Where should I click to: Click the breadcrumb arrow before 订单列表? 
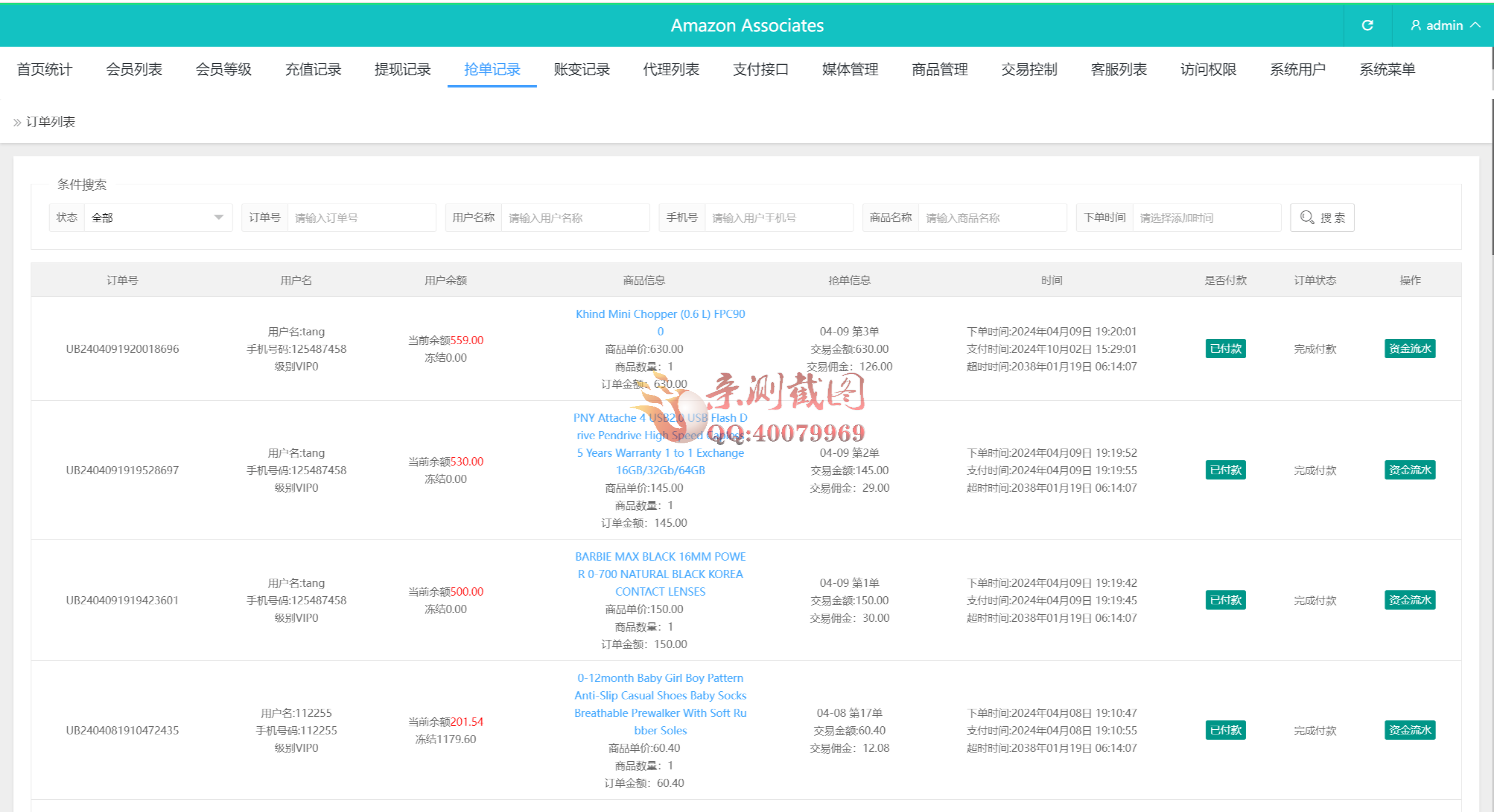(17, 122)
